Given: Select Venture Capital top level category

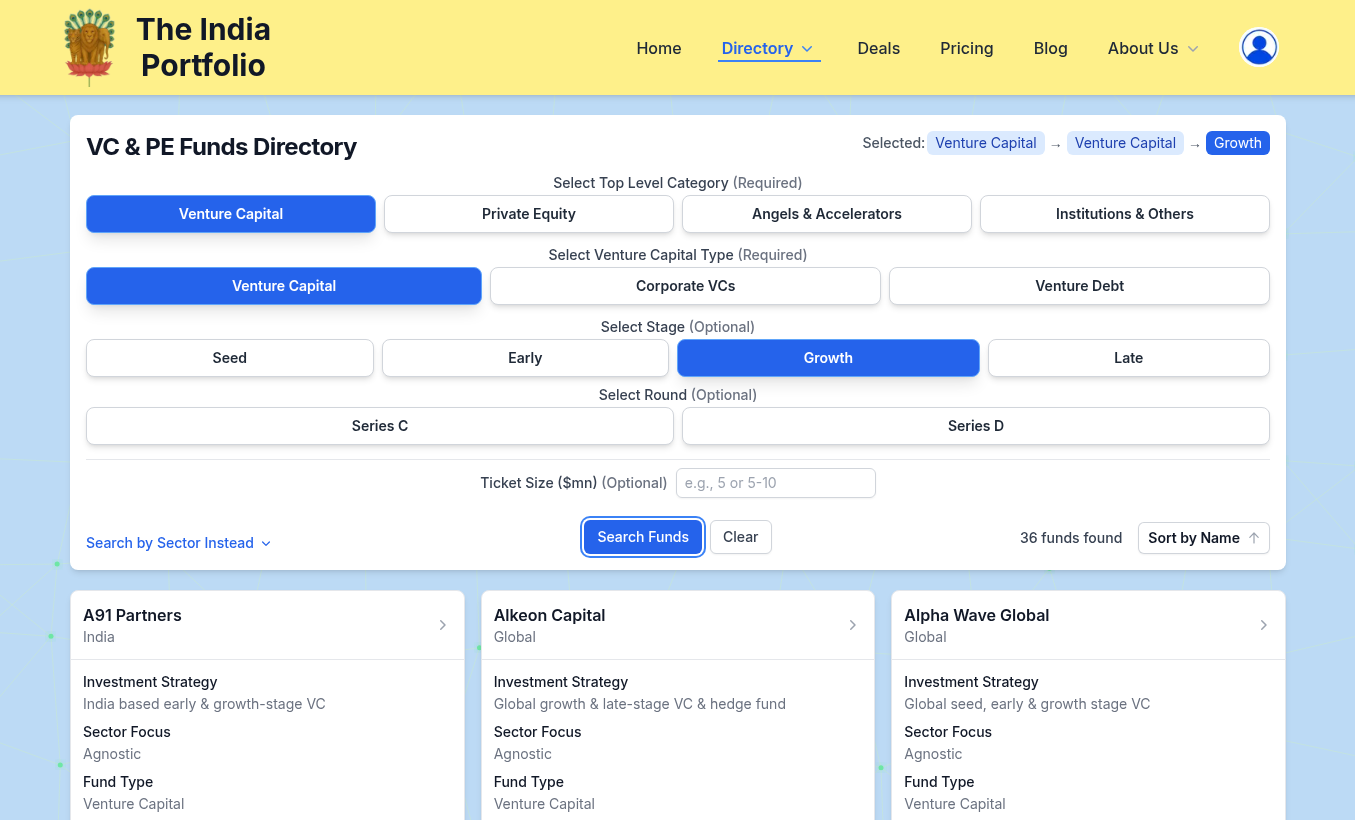Looking at the screenshot, I should [x=231, y=214].
